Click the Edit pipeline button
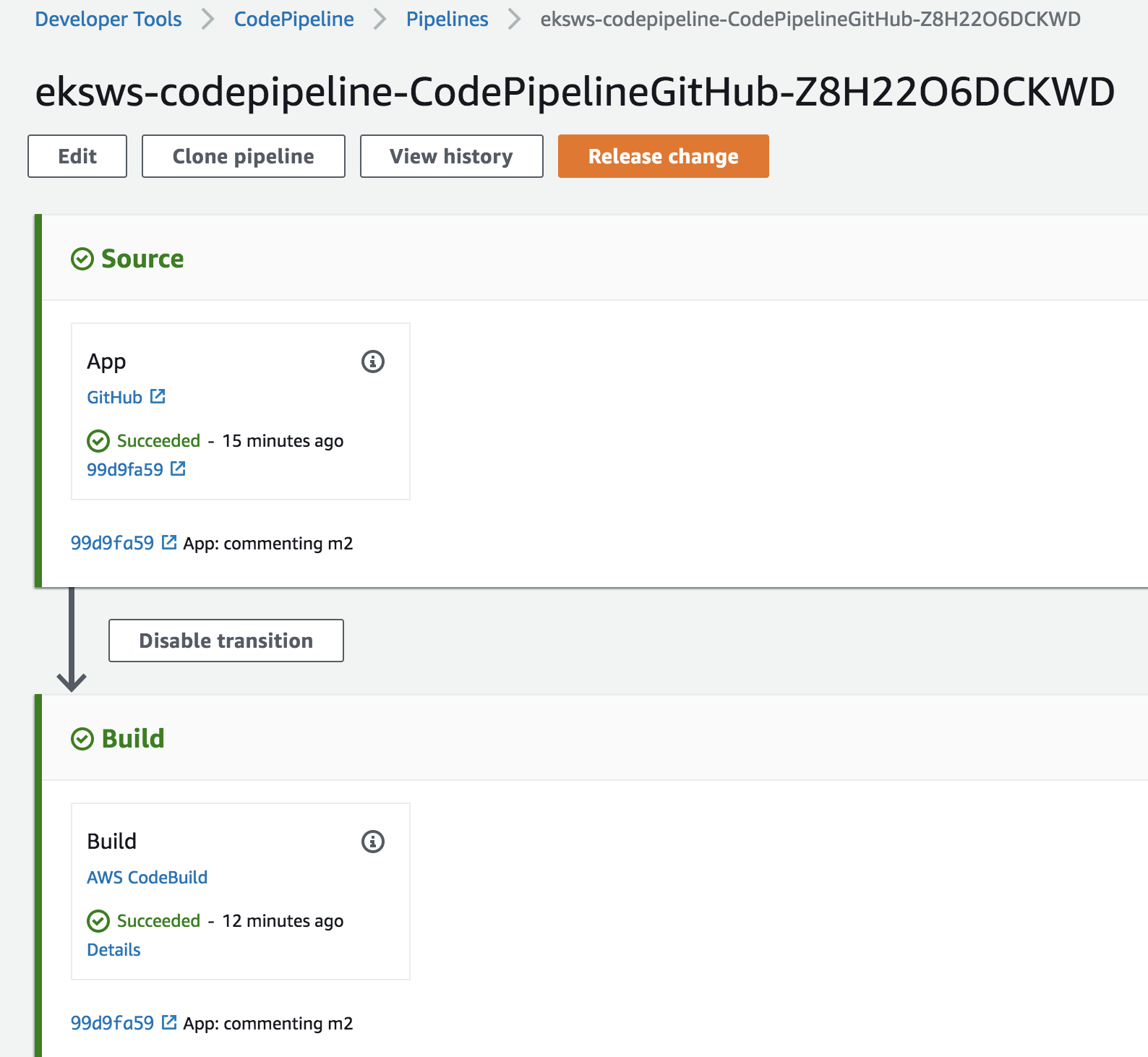This screenshot has width=1148, height=1057. click(77, 156)
